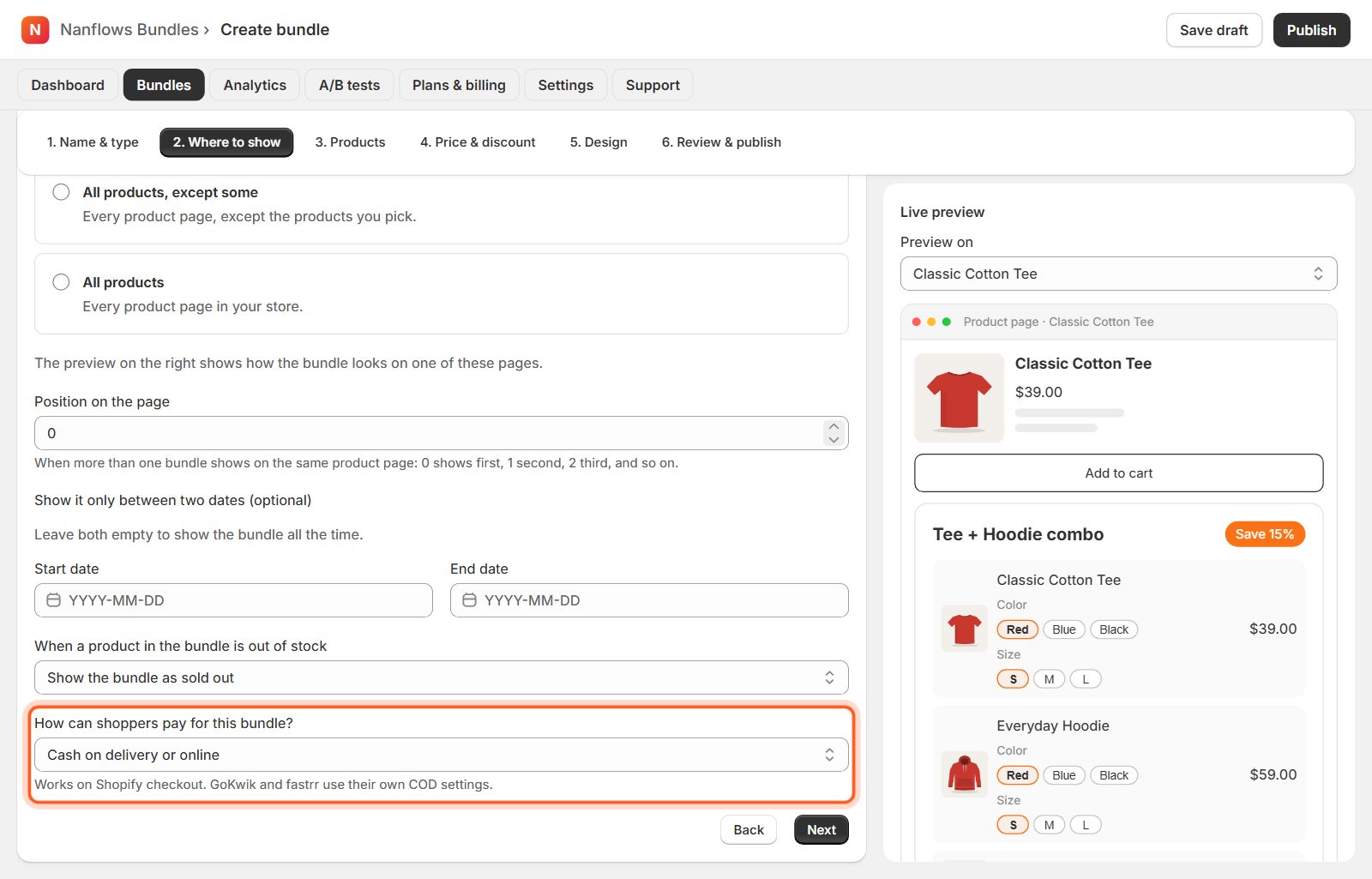
Task: Pick size M for Classic Cotton Tee
Action: 1049,679
